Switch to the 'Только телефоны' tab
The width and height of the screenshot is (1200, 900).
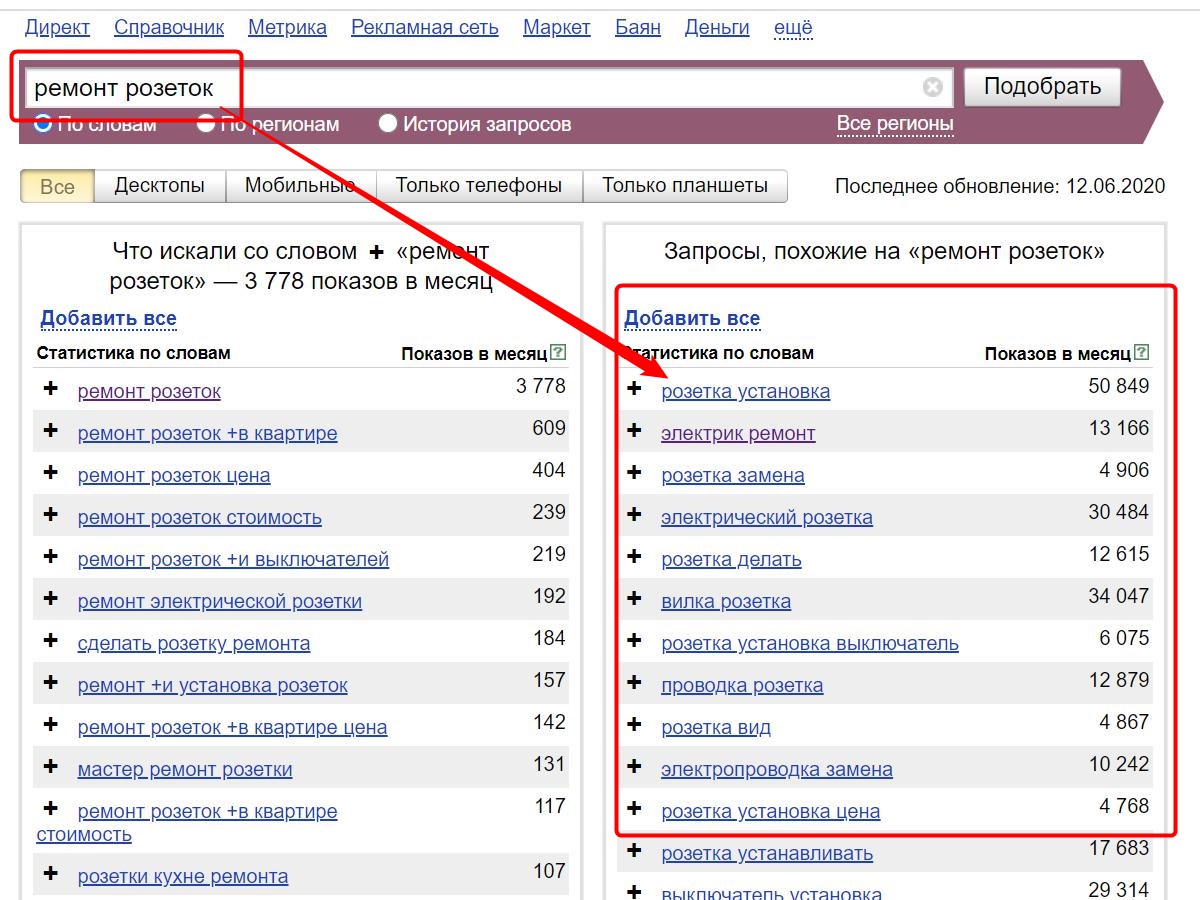click(x=479, y=186)
